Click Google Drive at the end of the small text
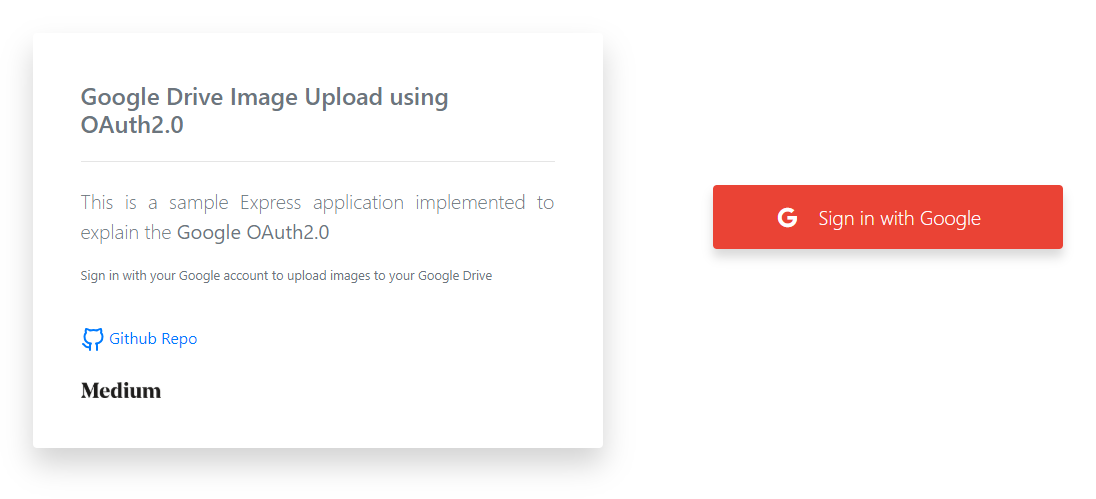The height and width of the screenshot is (499, 1096). click(x=455, y=275)
